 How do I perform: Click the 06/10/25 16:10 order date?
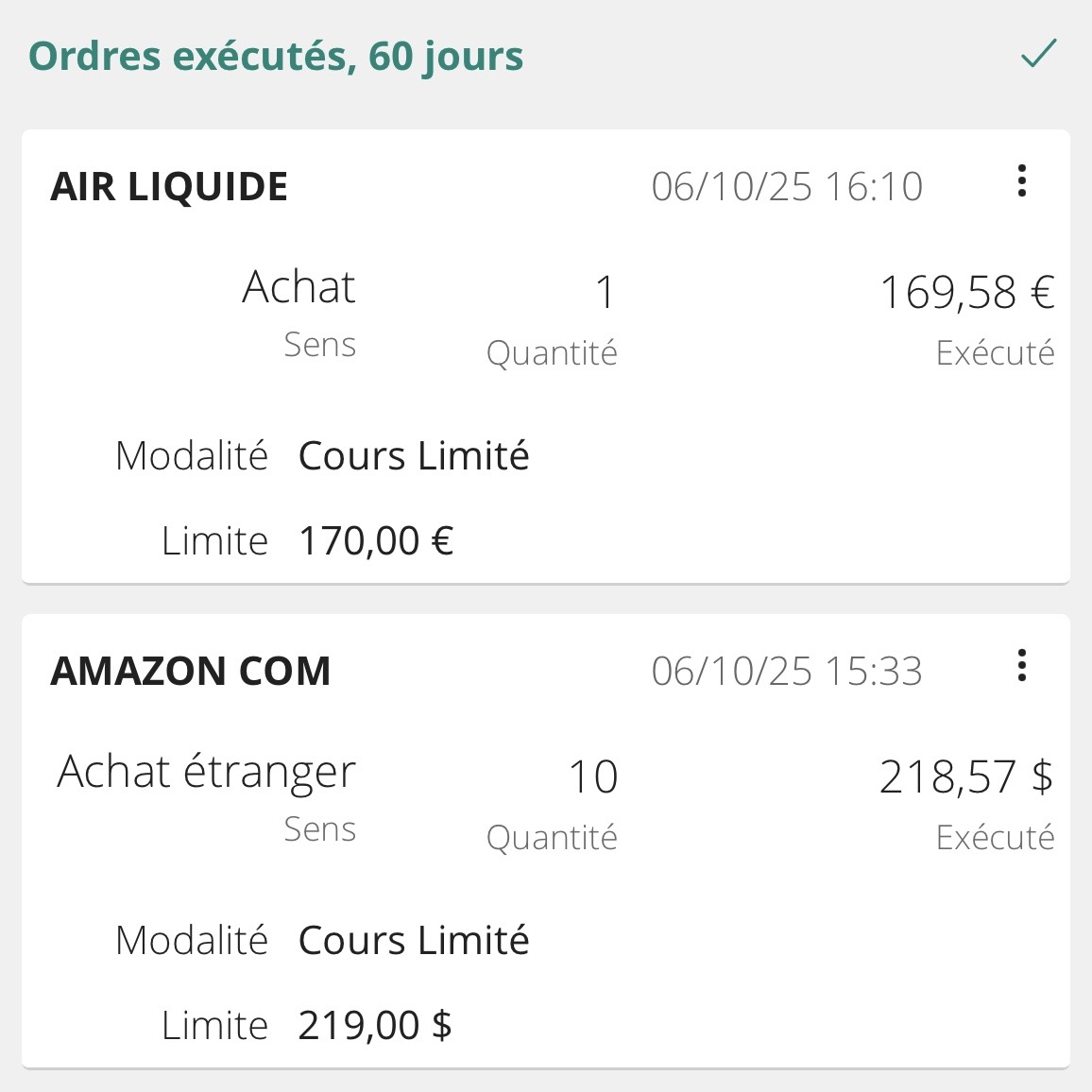[x=787, y=186]
